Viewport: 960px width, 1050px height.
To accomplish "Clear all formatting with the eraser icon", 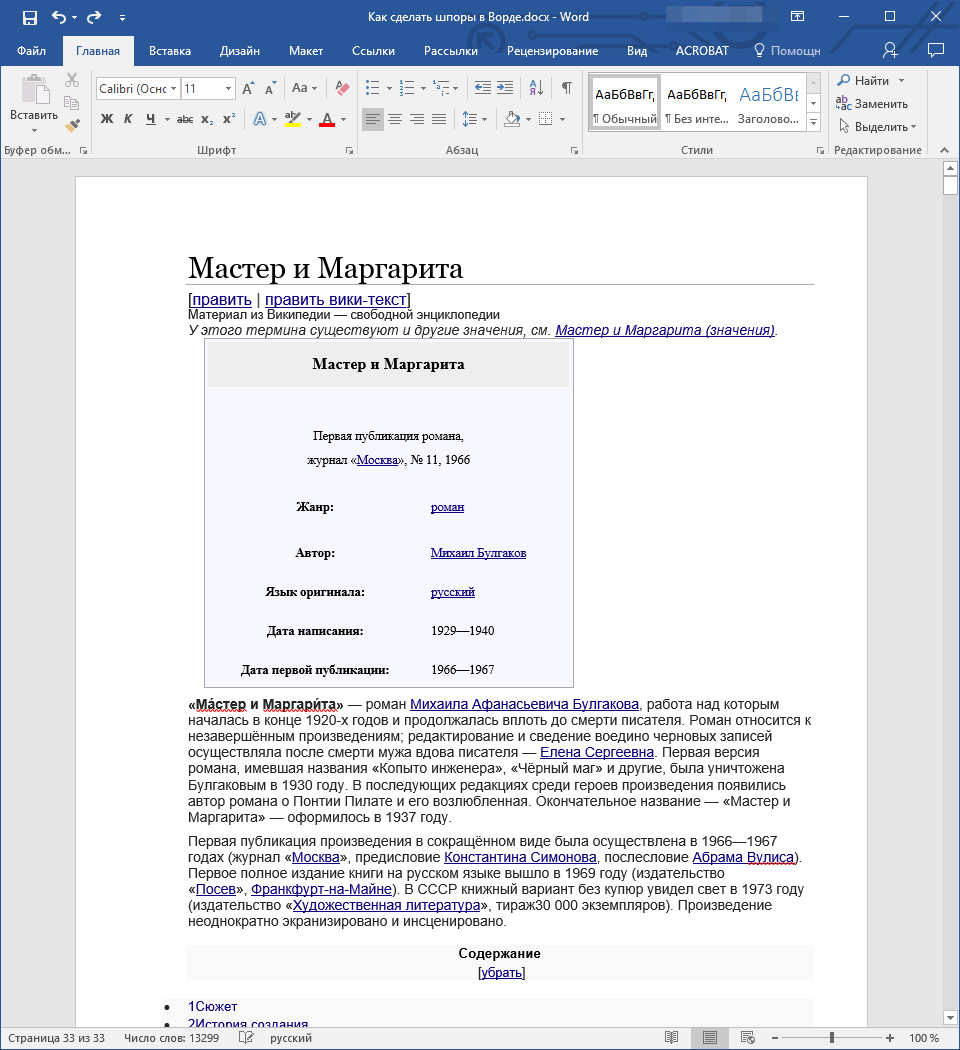I will coord(342,88).
